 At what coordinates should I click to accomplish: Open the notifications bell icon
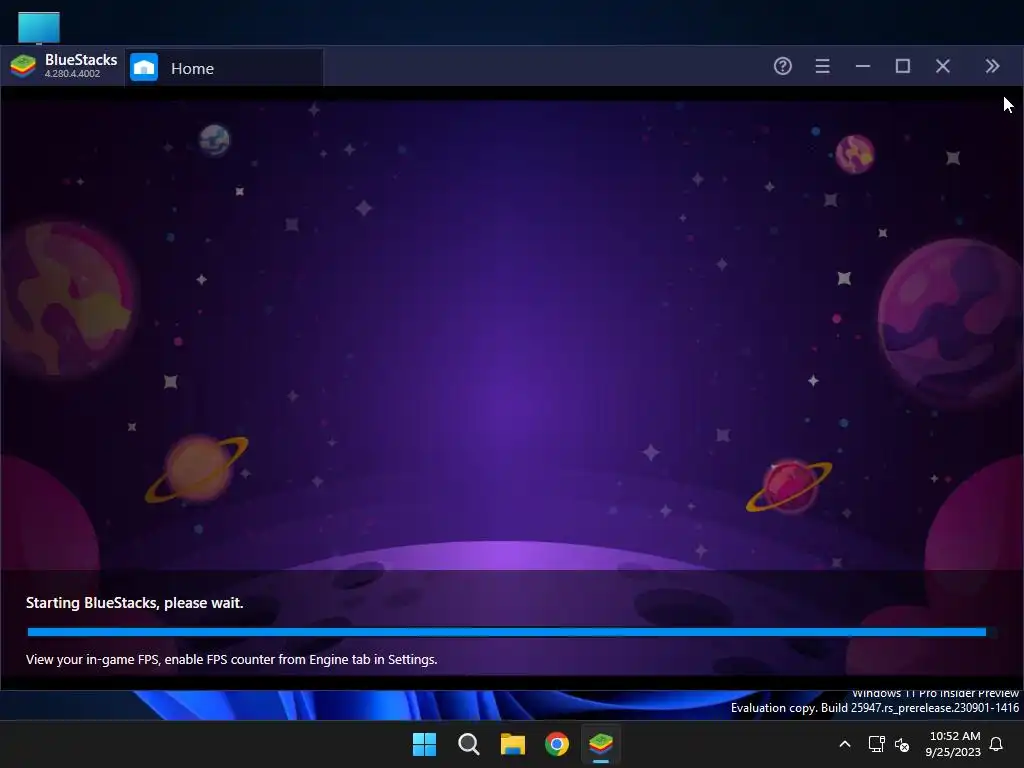[997, 744]
